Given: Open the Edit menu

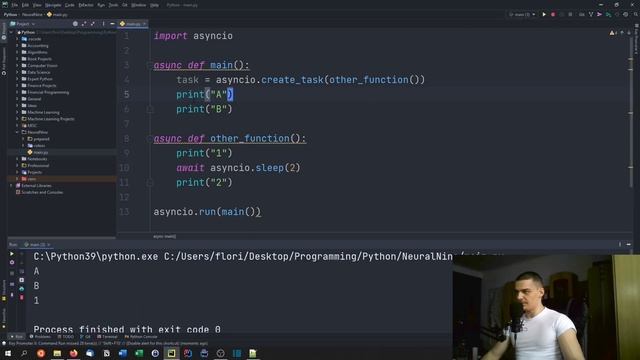Looking at the screenshot, I should click(x=25, y=5).
